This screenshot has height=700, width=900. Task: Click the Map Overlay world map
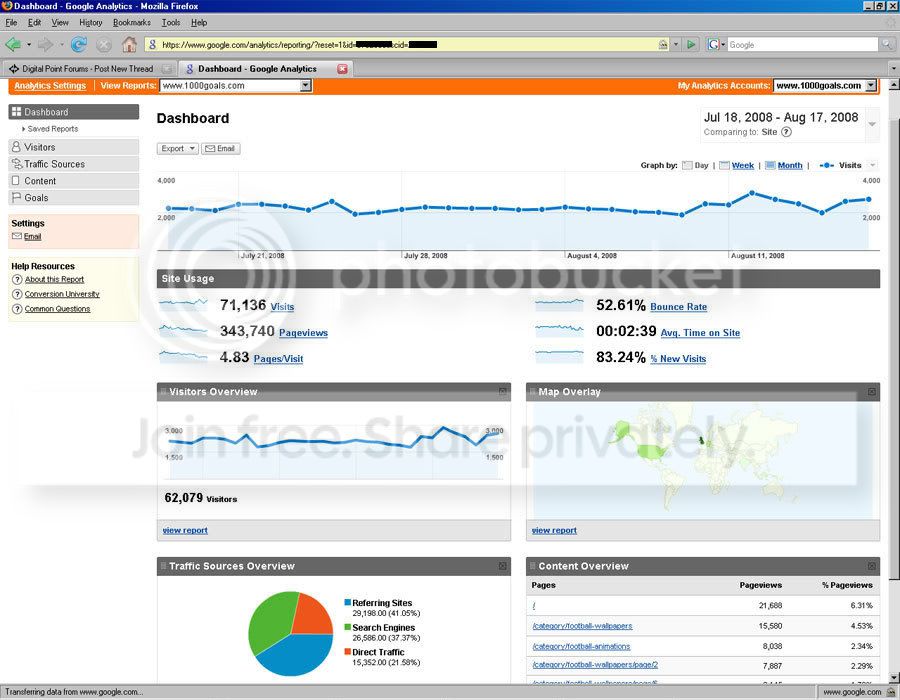(x=703, y=461)
